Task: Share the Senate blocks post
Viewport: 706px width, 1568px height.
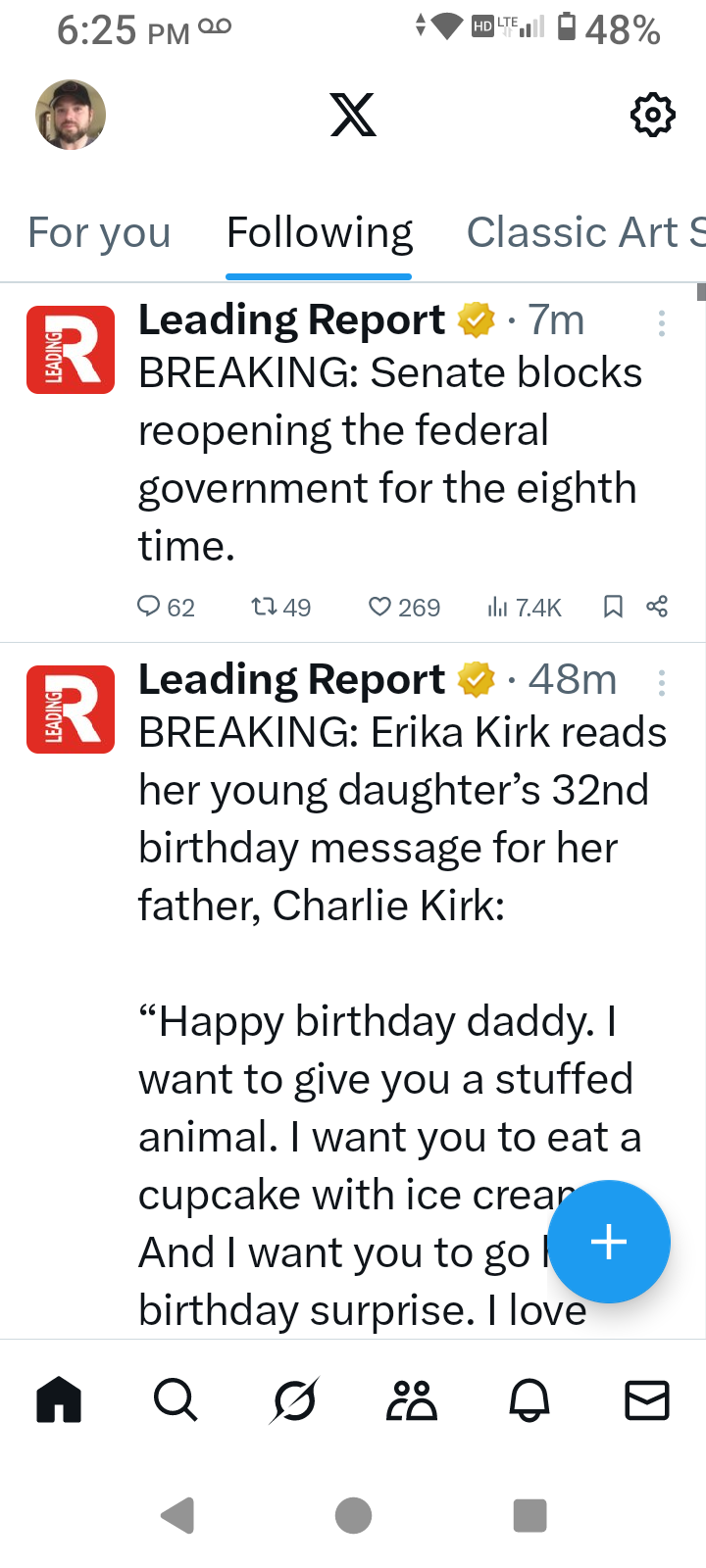Action: coord(657,607)
